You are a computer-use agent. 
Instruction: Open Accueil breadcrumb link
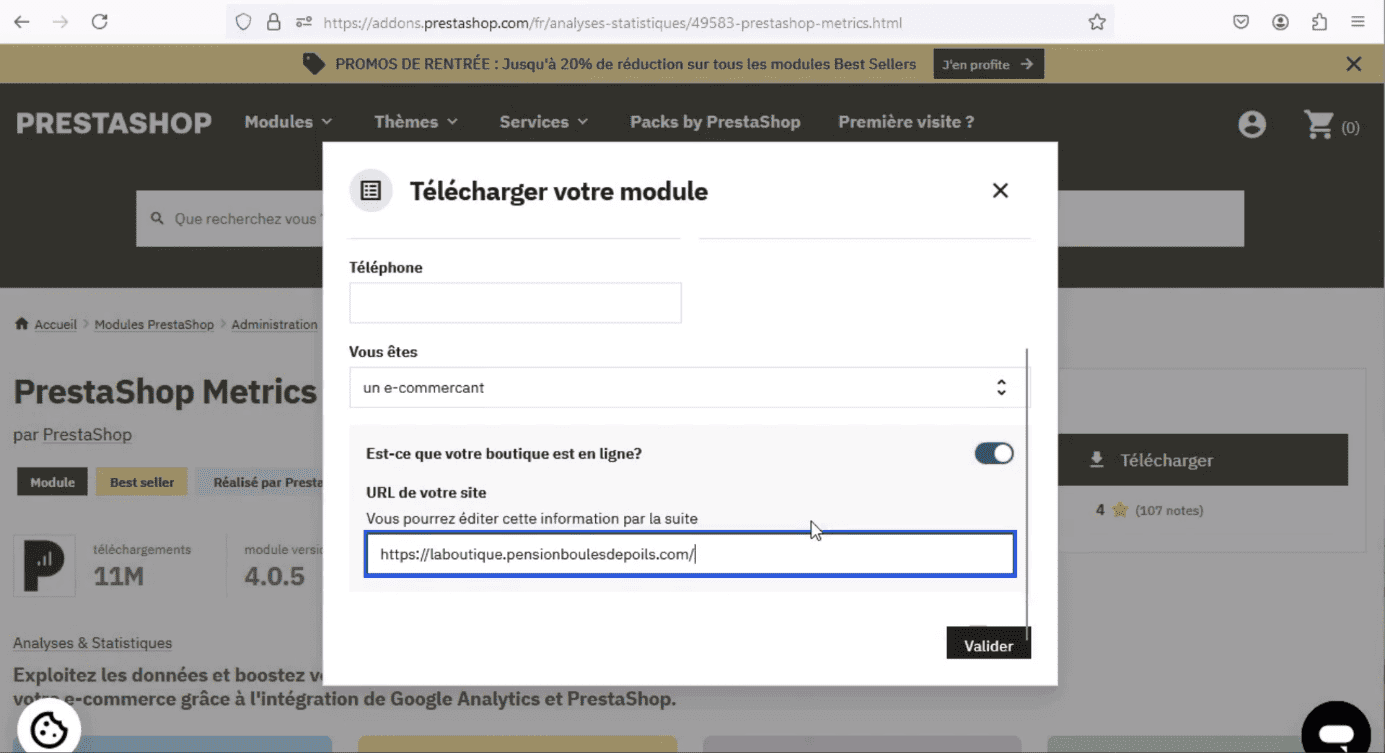[56, 324]
